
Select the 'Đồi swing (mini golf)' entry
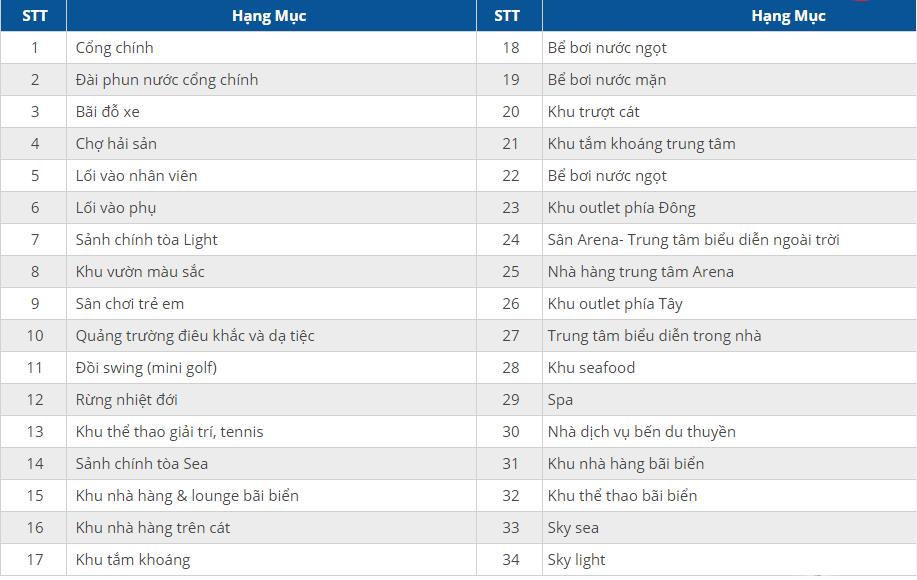146,368
